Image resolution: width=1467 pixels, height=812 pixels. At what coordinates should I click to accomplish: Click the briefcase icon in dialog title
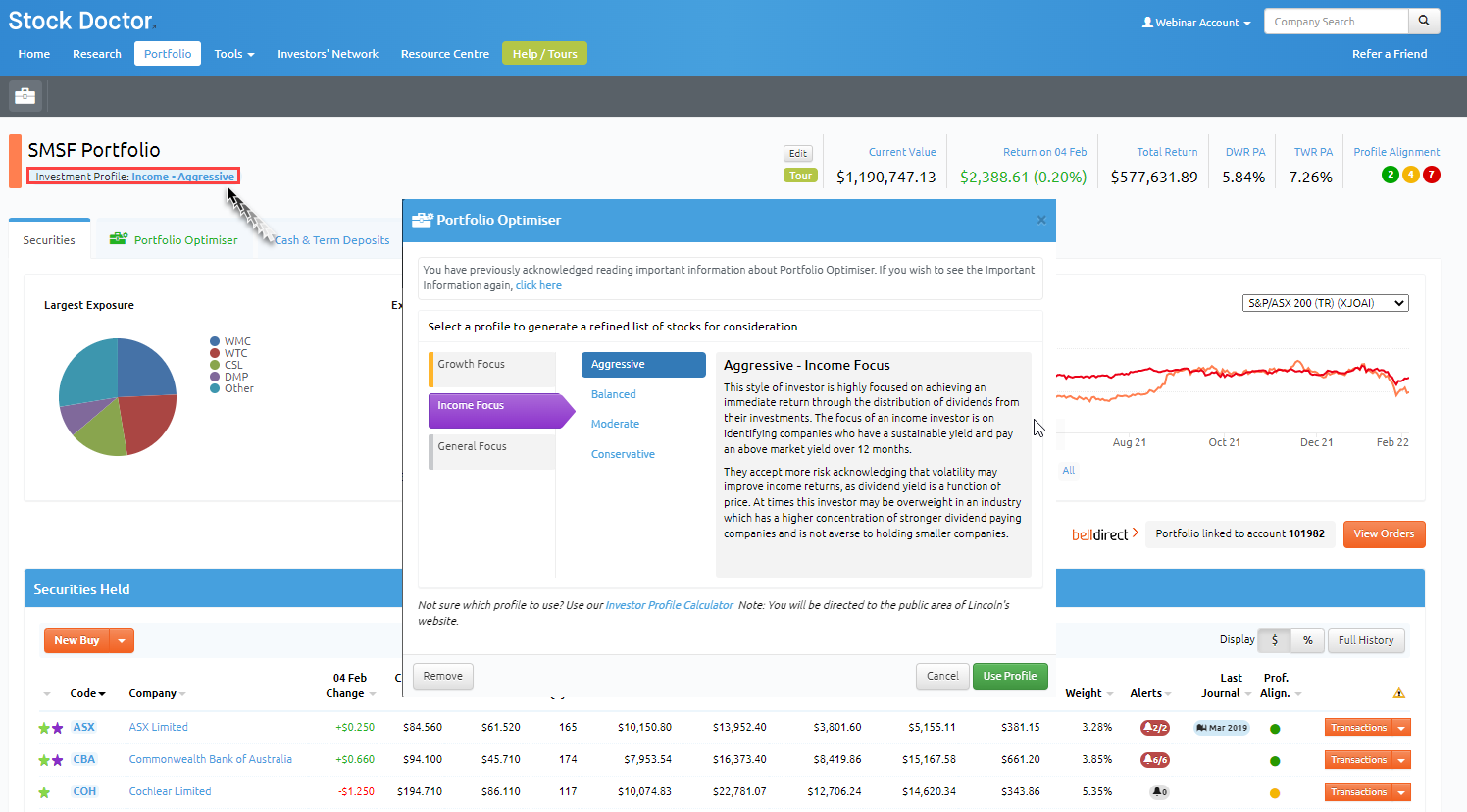coord(422,220)
